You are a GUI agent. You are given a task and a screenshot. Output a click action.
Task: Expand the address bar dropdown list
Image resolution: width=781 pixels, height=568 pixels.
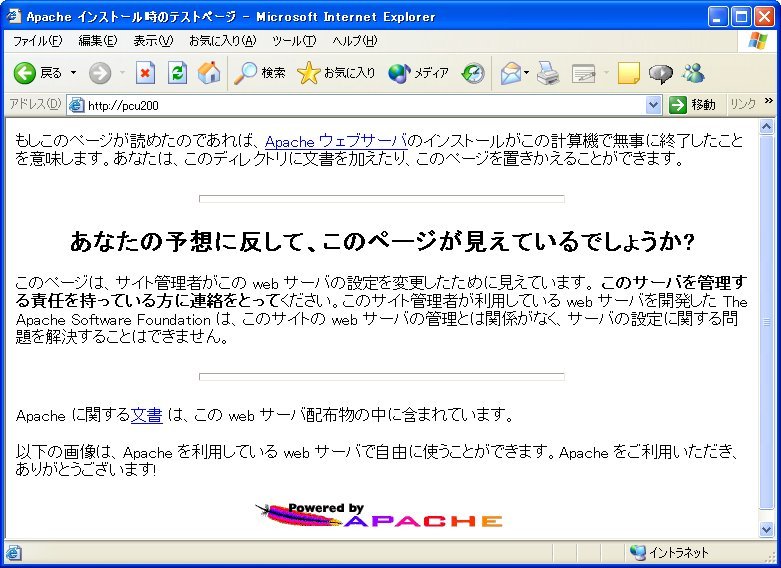(x=653, y=105)
